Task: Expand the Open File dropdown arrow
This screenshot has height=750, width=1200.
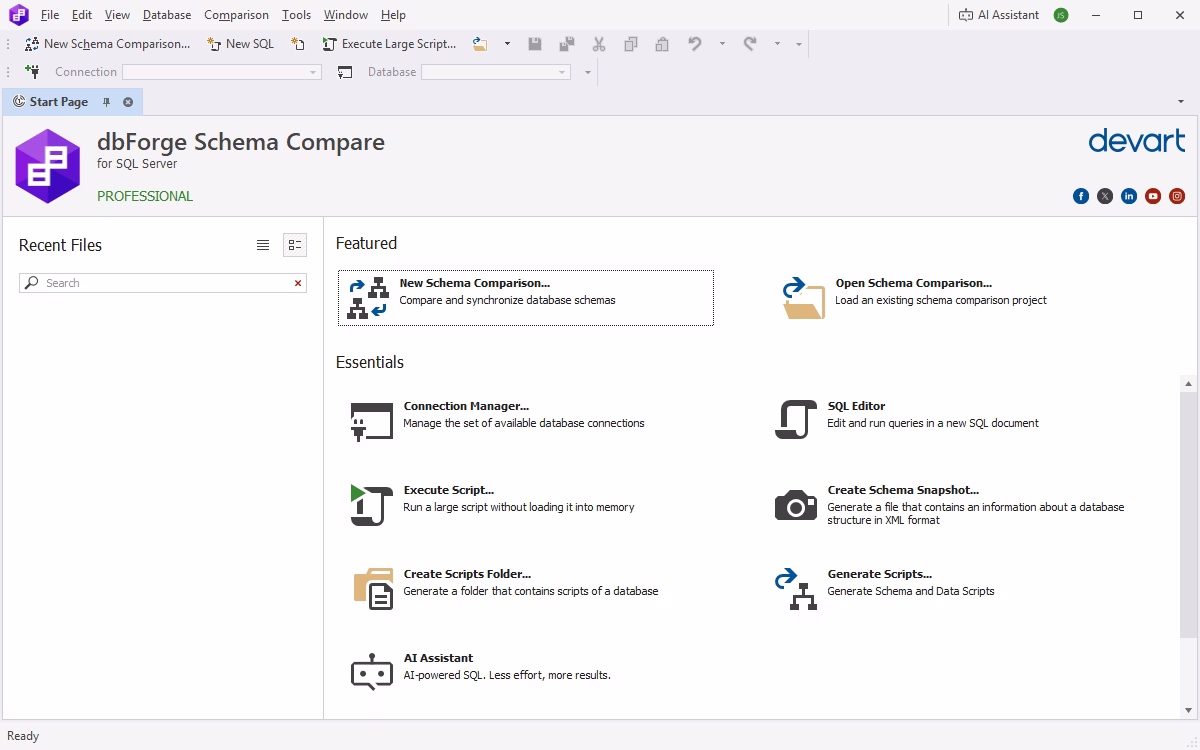Action: 507,44
